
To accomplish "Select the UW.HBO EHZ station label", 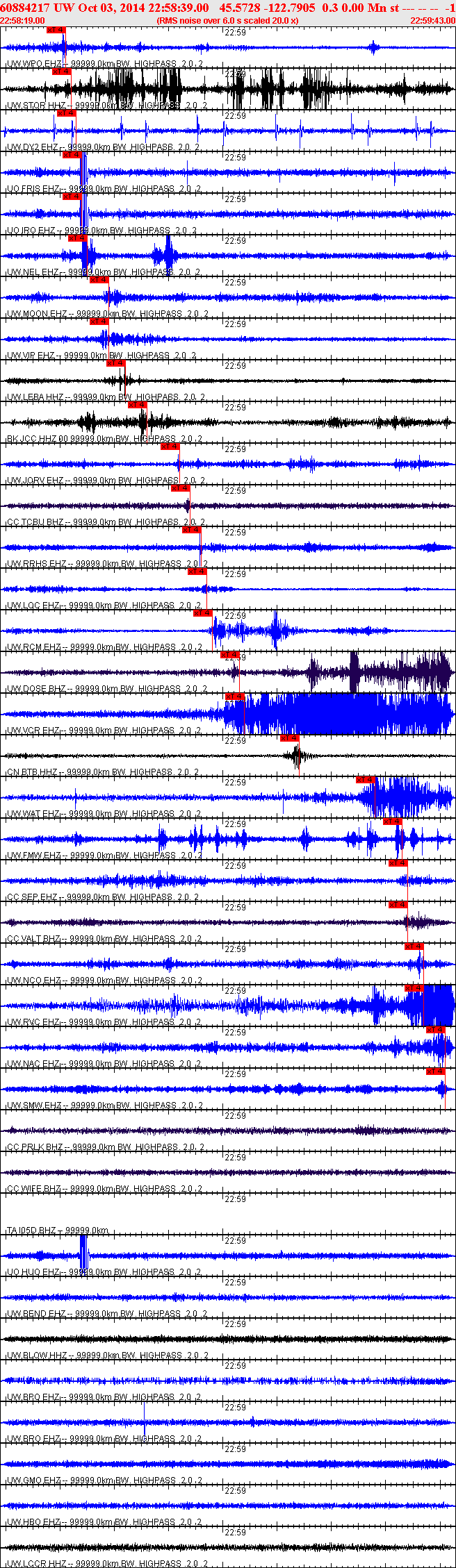I will (33, 1522).
